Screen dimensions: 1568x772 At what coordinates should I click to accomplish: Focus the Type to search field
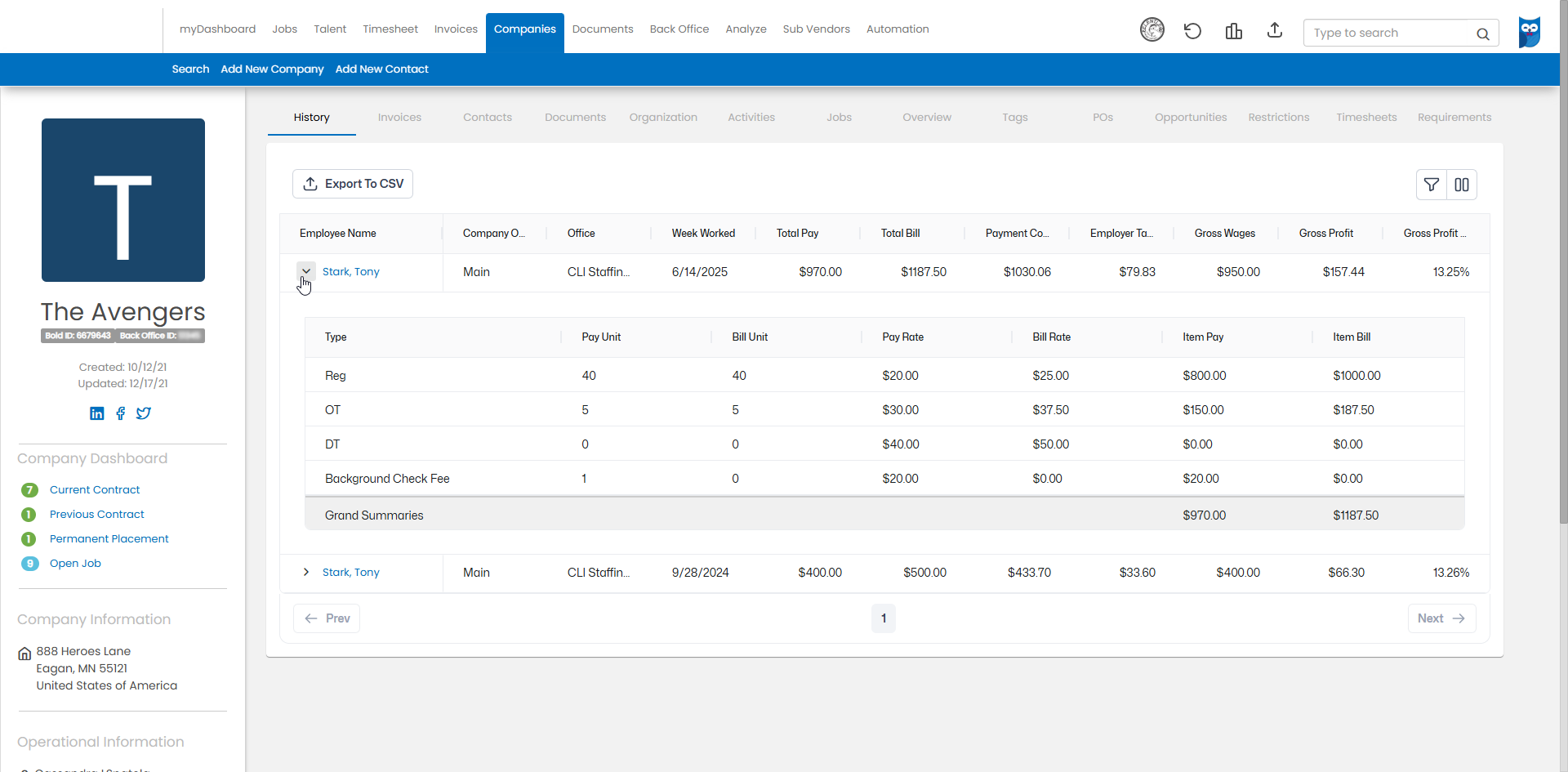click(x=1388, y=33)
